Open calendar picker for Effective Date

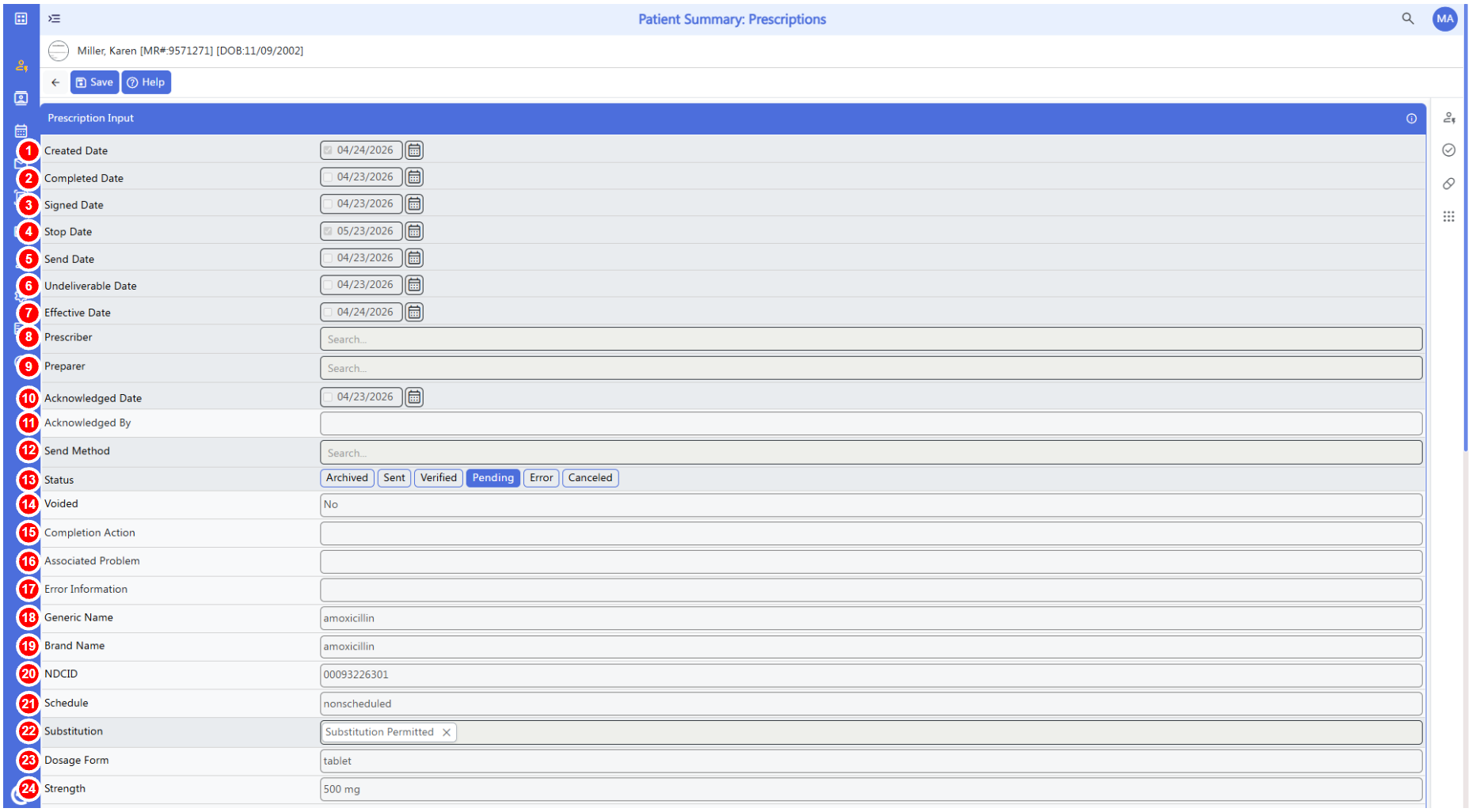(414, 313)
